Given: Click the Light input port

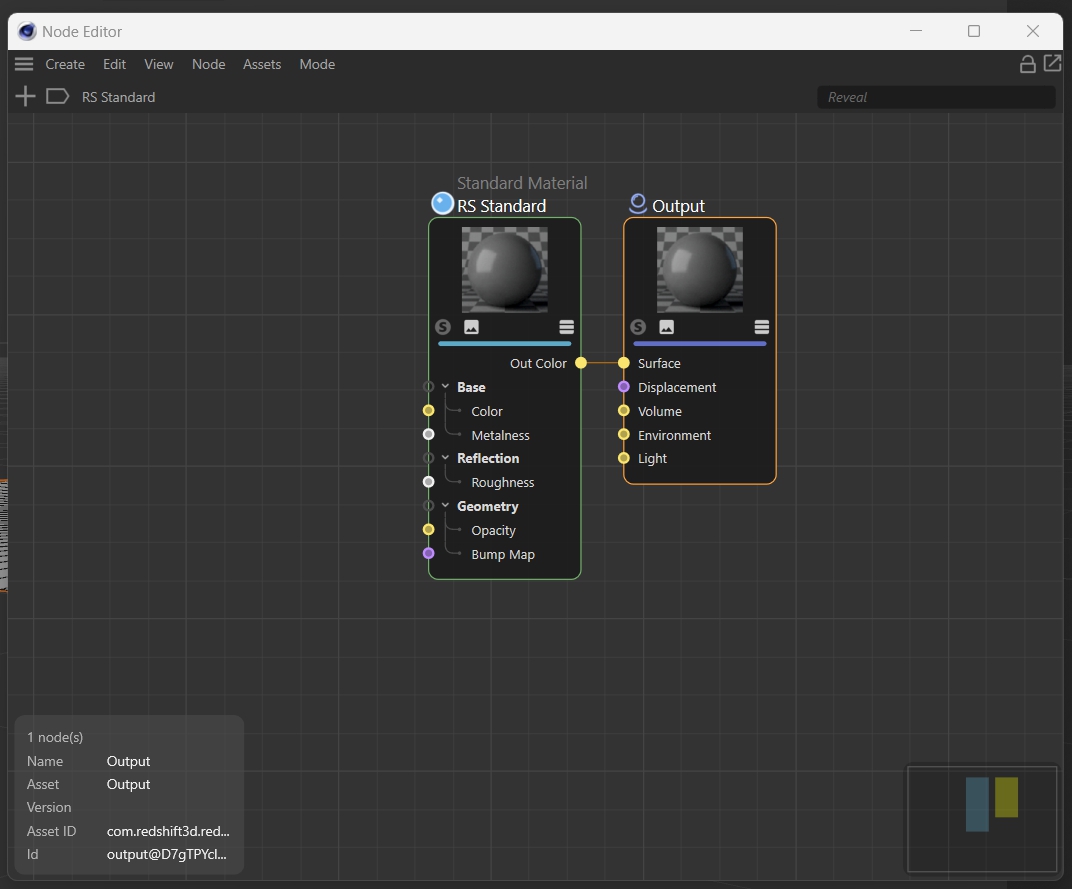Looking at the screenshot, I should coord(624,458).
